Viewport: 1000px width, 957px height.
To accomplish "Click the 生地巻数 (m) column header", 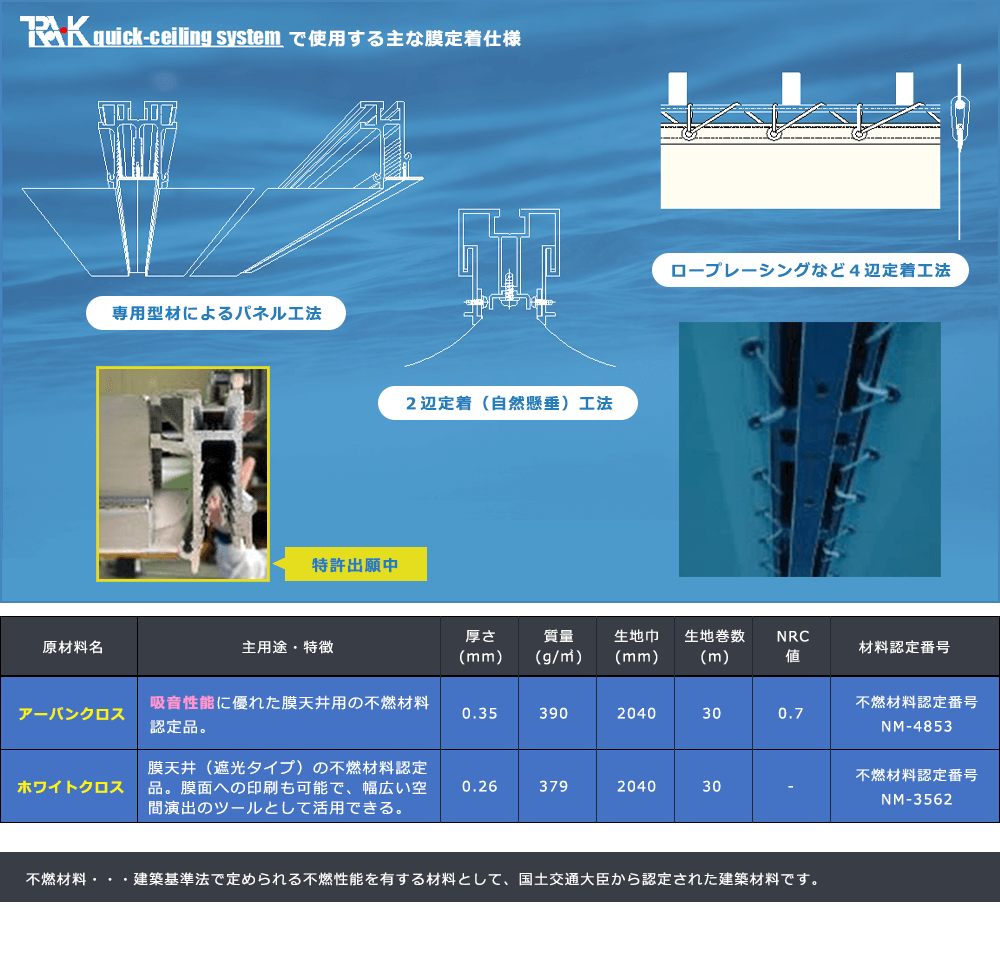I will tap(714, 647).
